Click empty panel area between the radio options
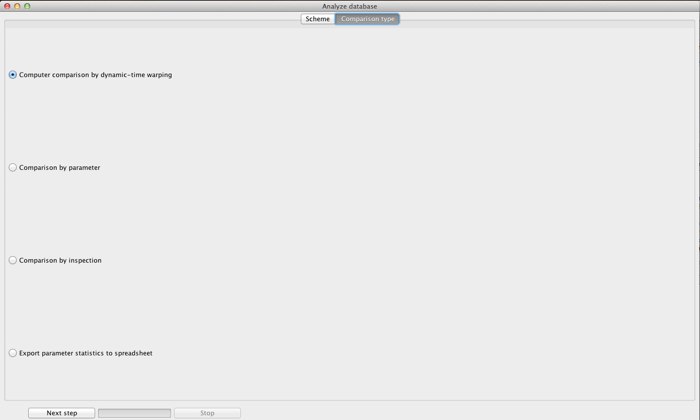This screenshot has height=420, width=700. tap(348, 214)
